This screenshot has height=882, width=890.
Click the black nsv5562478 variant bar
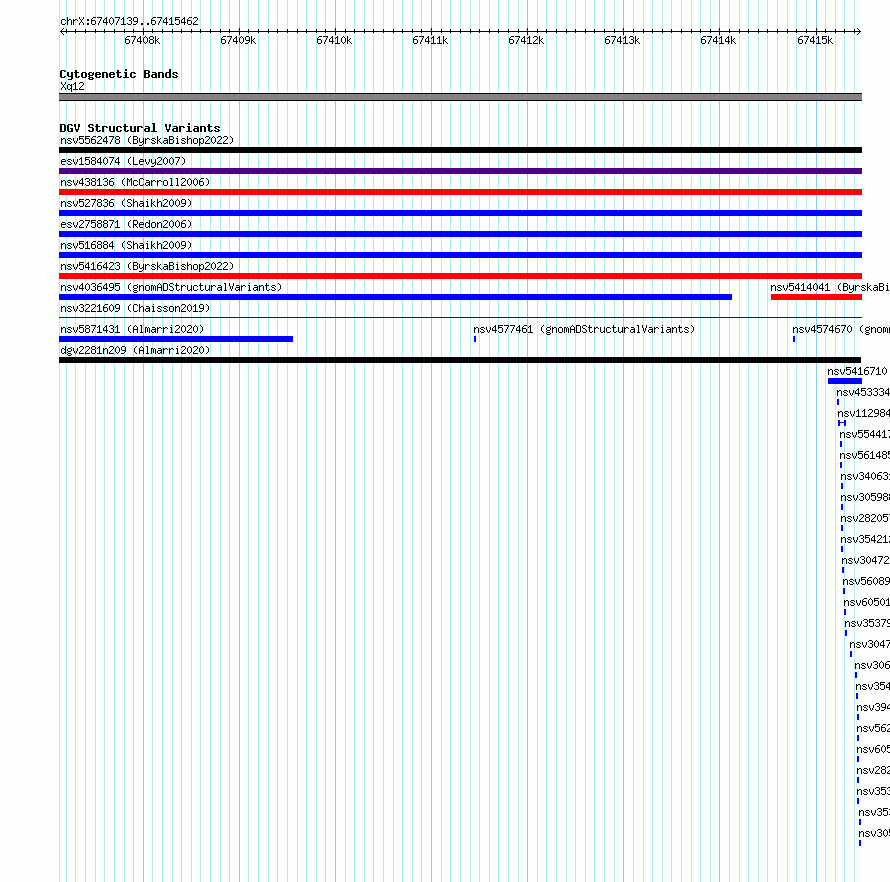point(460,150)
